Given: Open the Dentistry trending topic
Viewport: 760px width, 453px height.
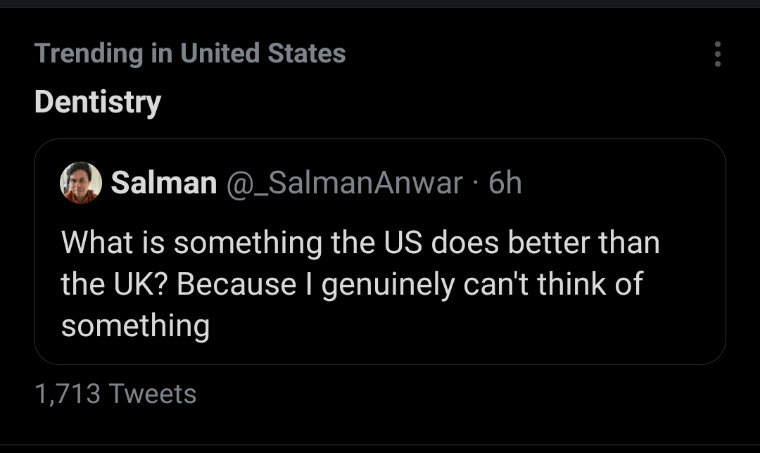Looking at the screenshot, I should [x=97, y=102].
